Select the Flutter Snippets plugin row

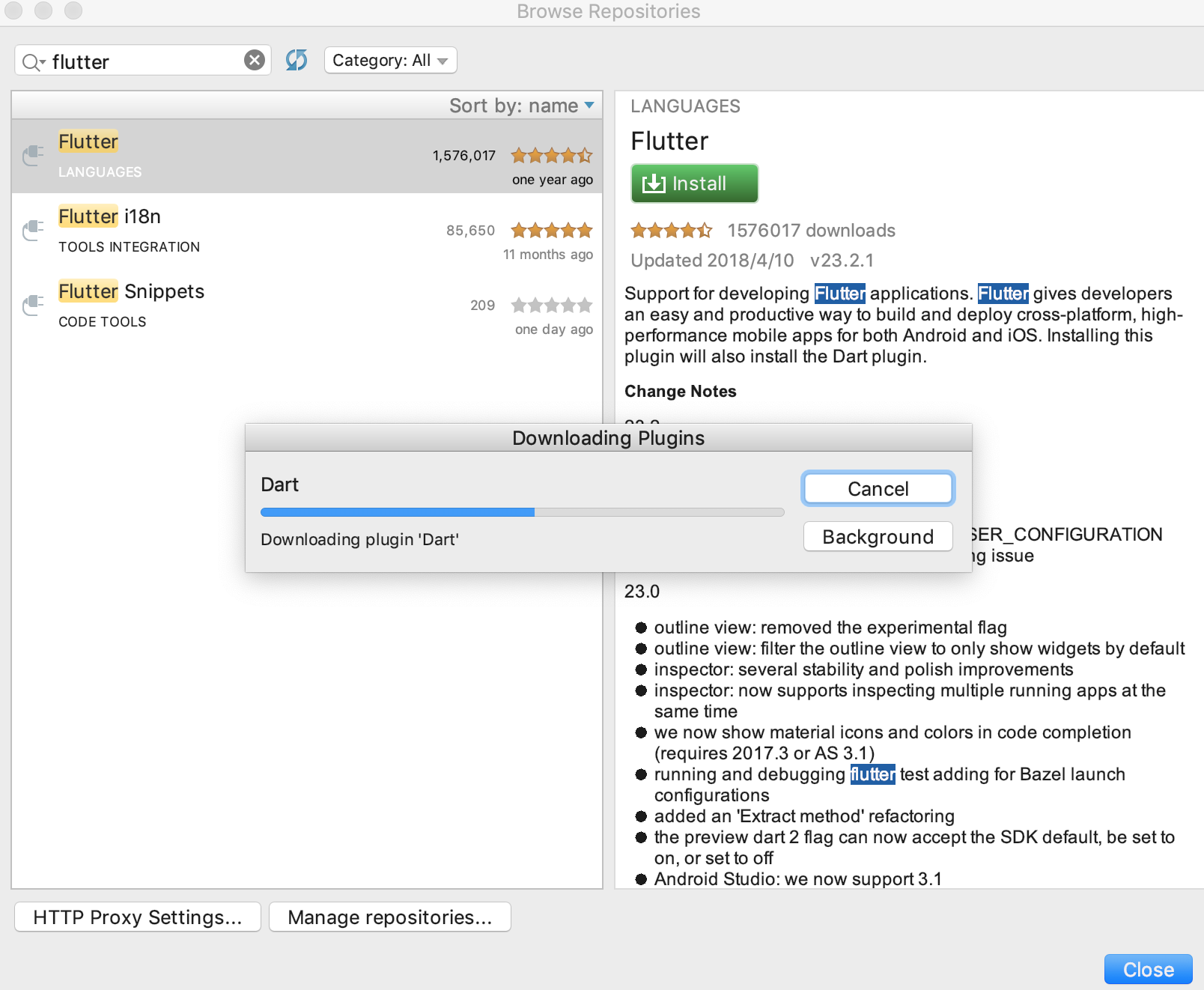click(x=307, y=306)
